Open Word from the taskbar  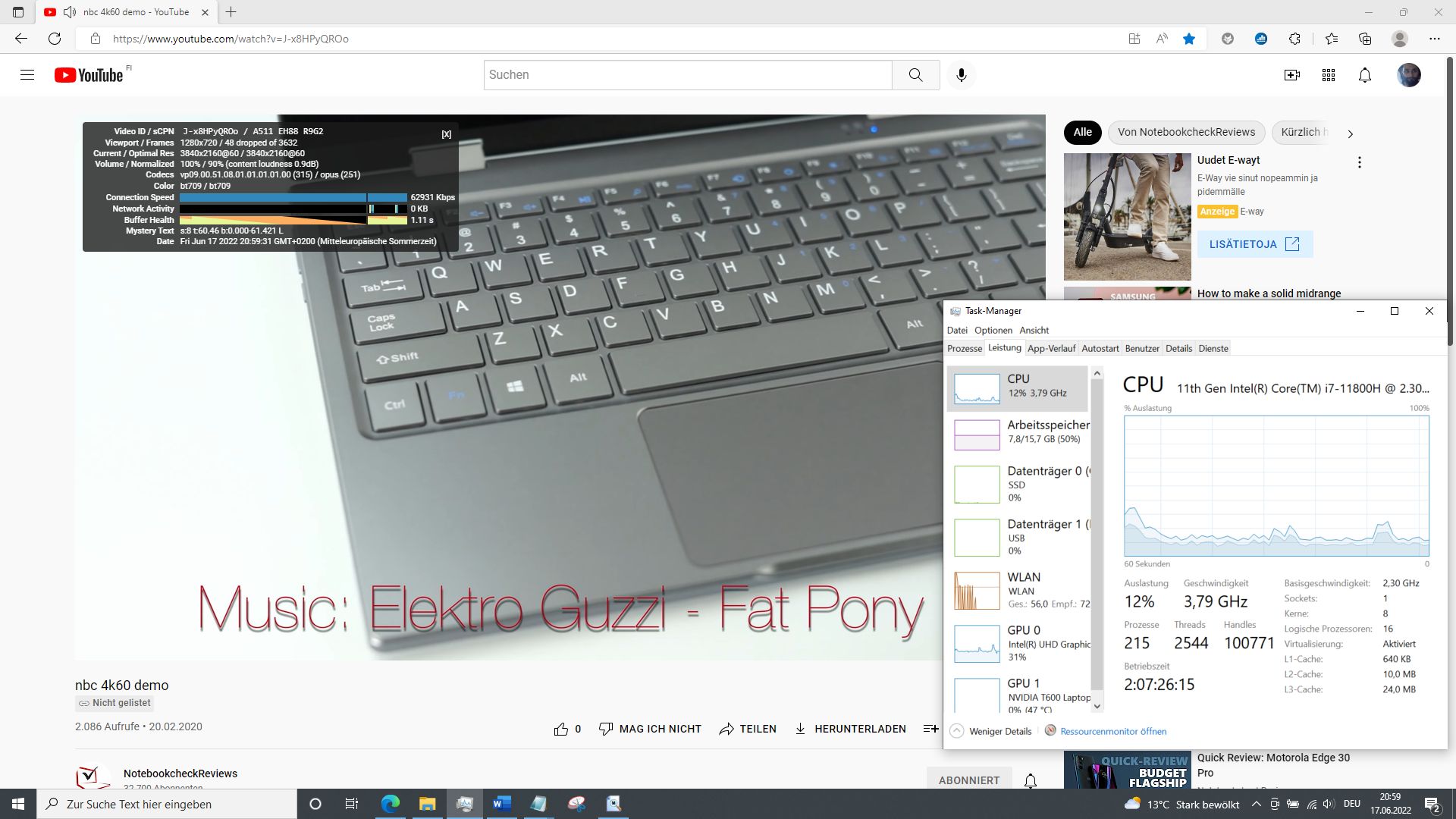tap(502, 804)
